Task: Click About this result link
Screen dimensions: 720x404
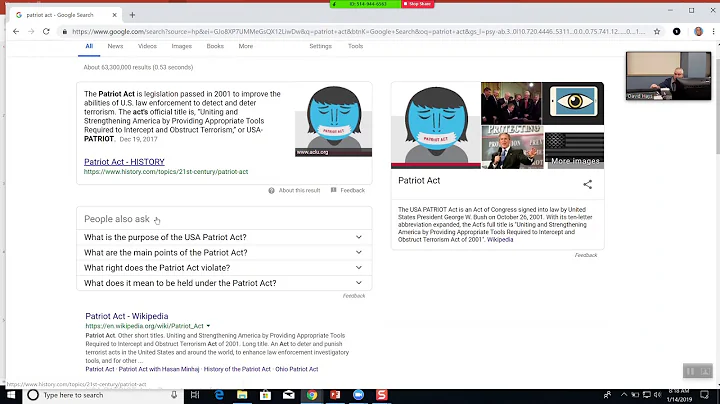Action: (x=299, y=190)
